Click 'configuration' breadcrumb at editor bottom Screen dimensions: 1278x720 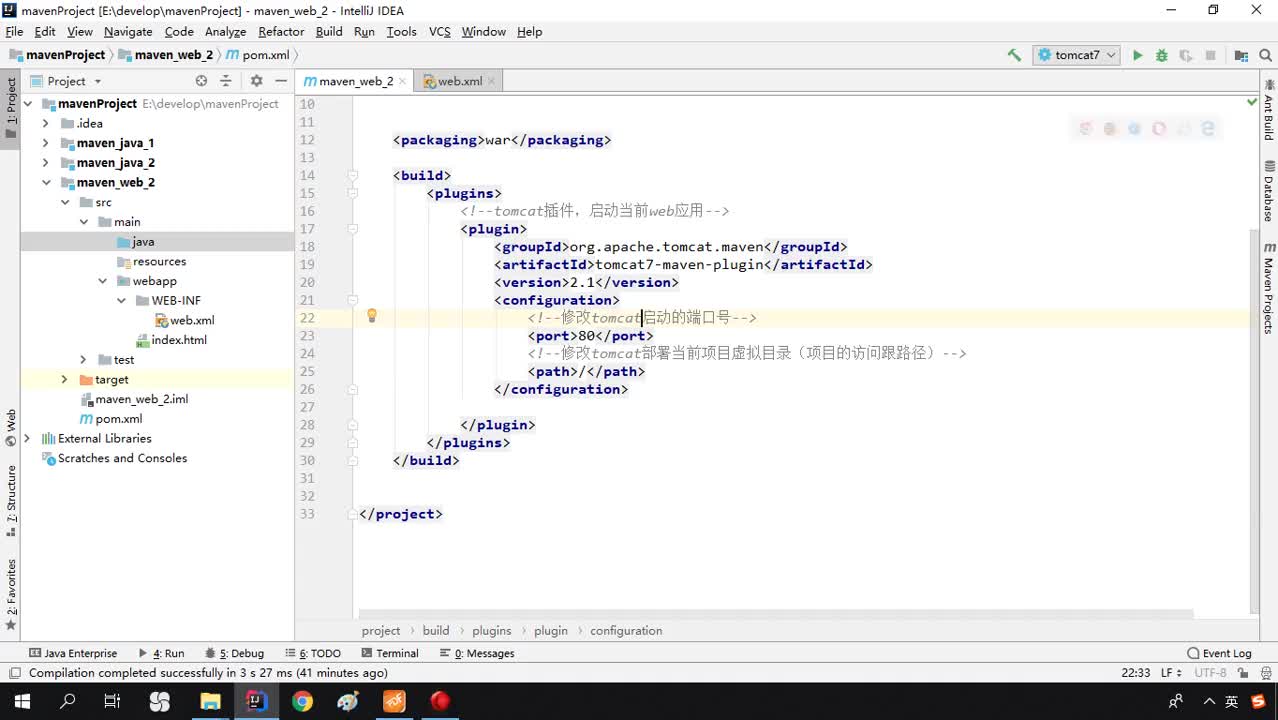626,630
